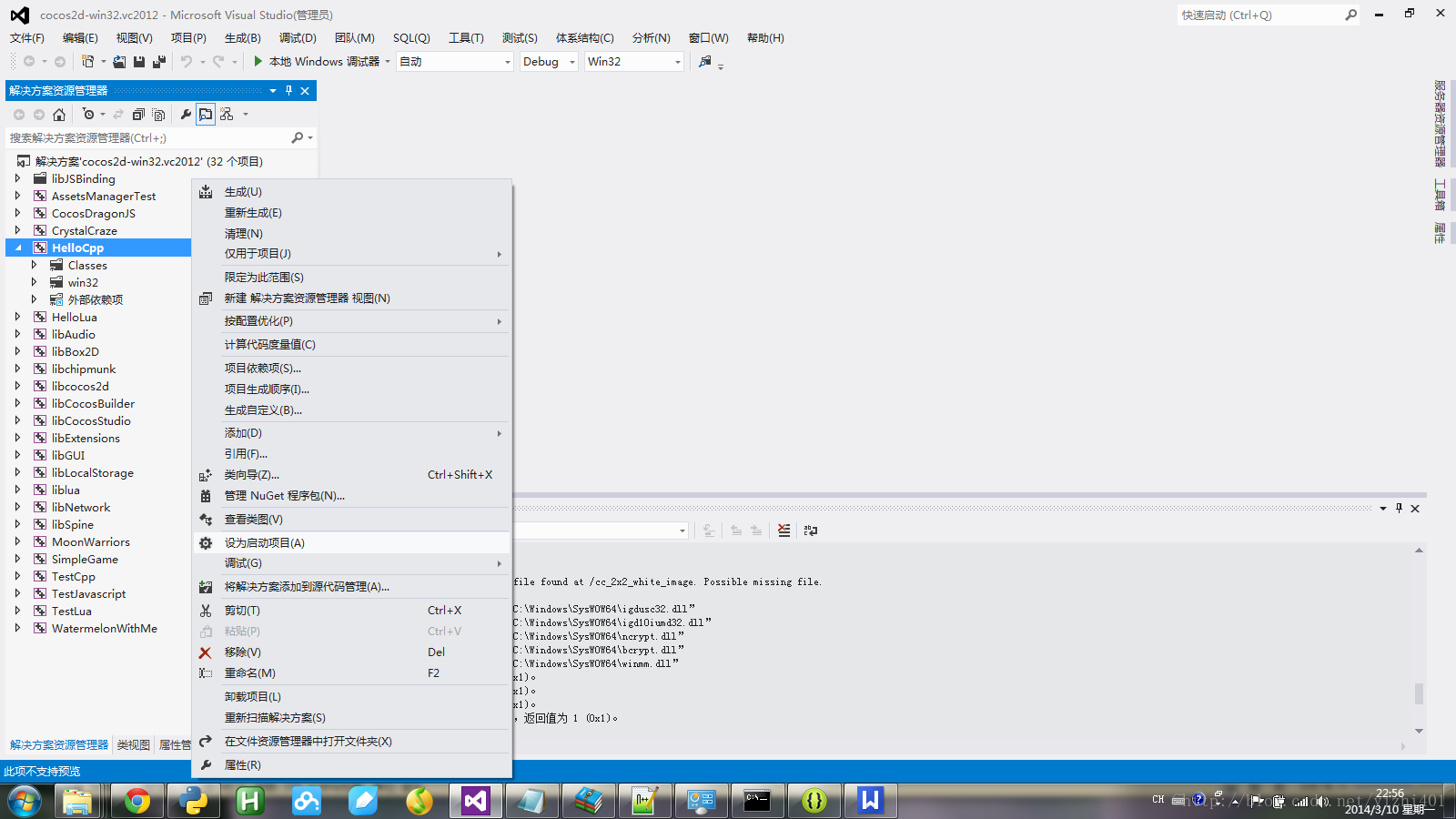Select the WatermelonWithMe project
This screenshot has height=819, width=1456.
point(105,629)
